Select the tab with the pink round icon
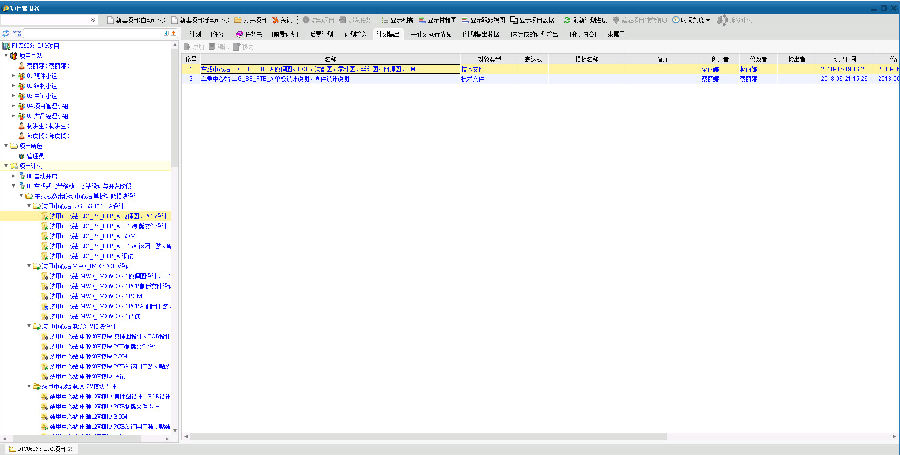The image size is (900, 455). tap(249, 34)
